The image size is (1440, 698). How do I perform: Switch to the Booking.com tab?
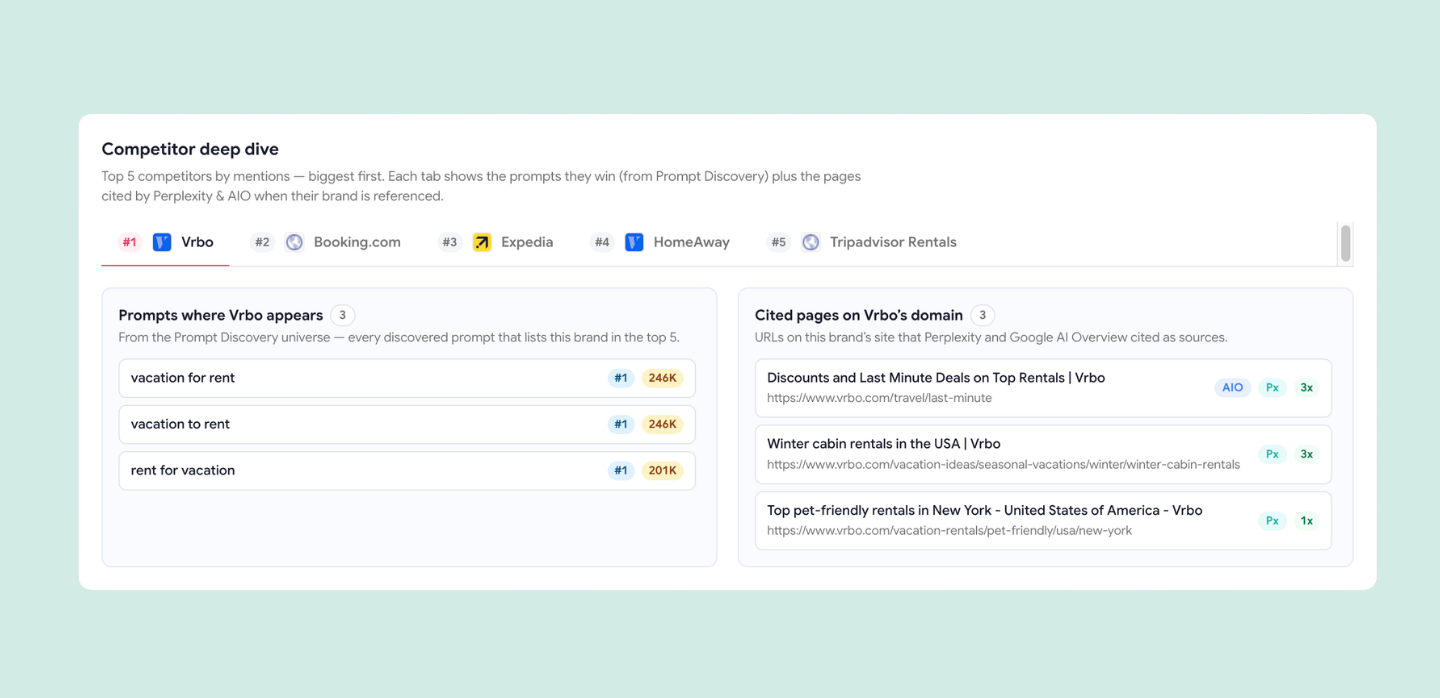[325, 242]
